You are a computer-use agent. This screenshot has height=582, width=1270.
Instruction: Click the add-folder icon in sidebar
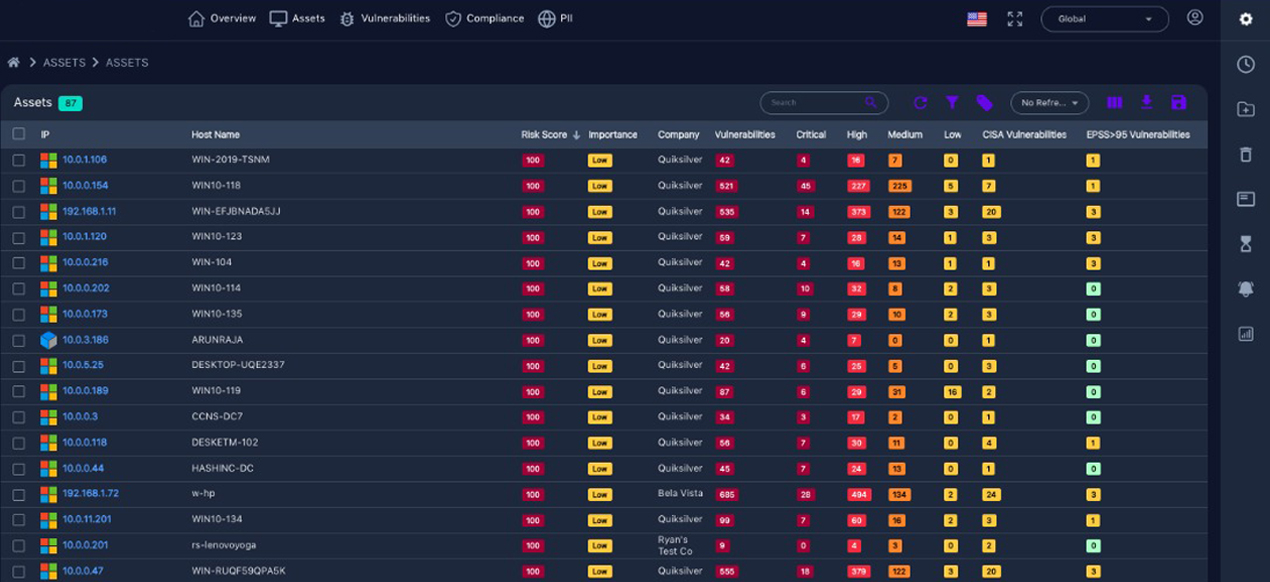(1246, 109)
